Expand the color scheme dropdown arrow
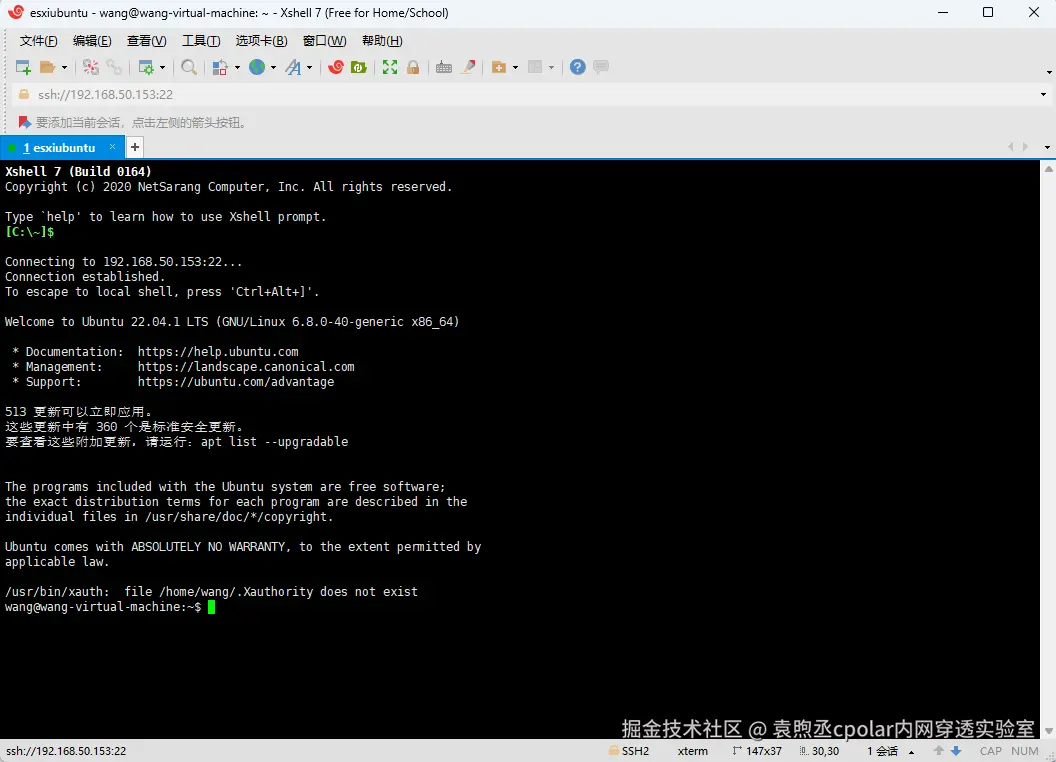Screen dimensions: 1056x762 [x=237, y=67]
